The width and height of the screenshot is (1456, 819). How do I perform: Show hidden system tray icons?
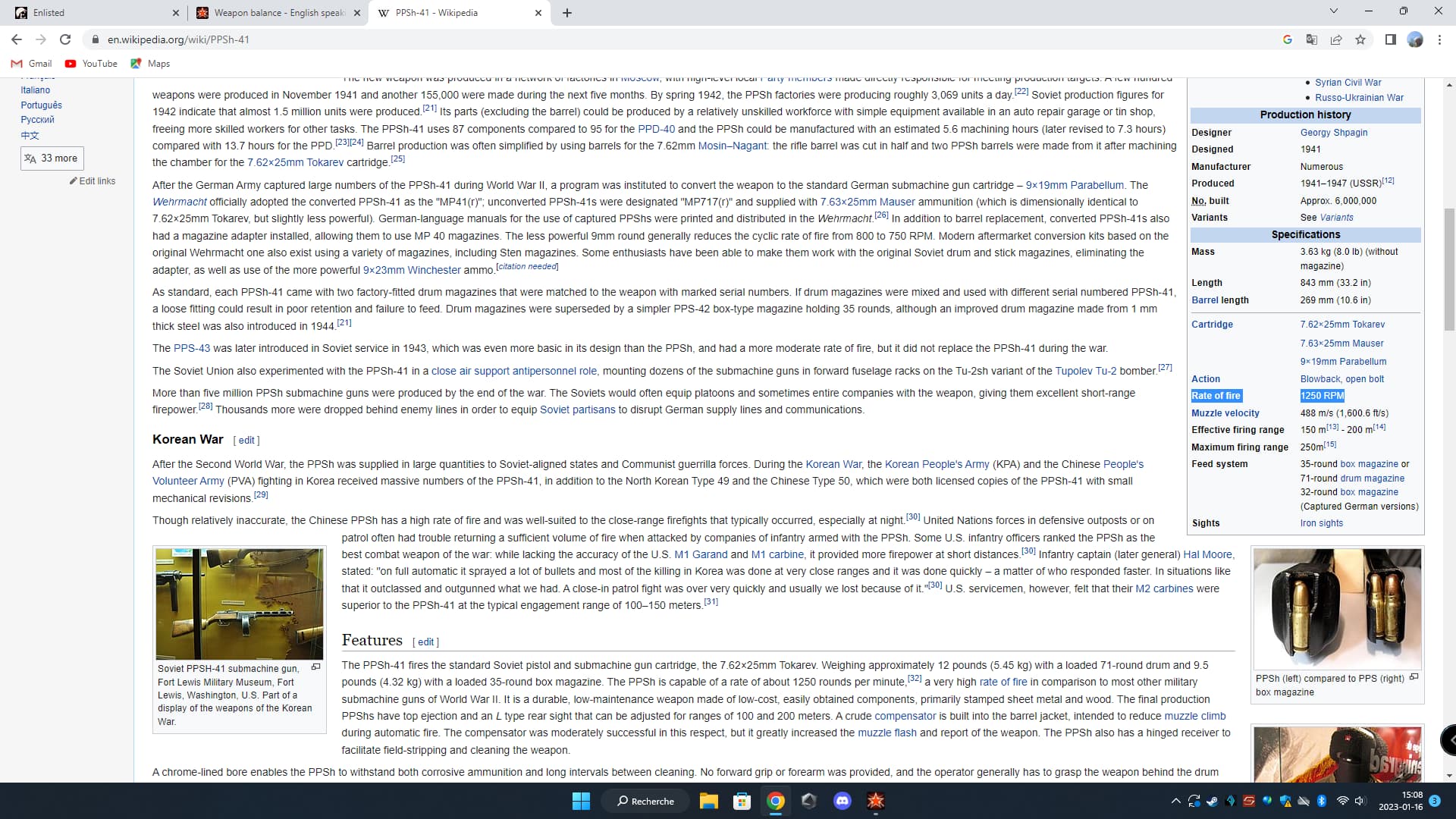tap(1175, 801)
